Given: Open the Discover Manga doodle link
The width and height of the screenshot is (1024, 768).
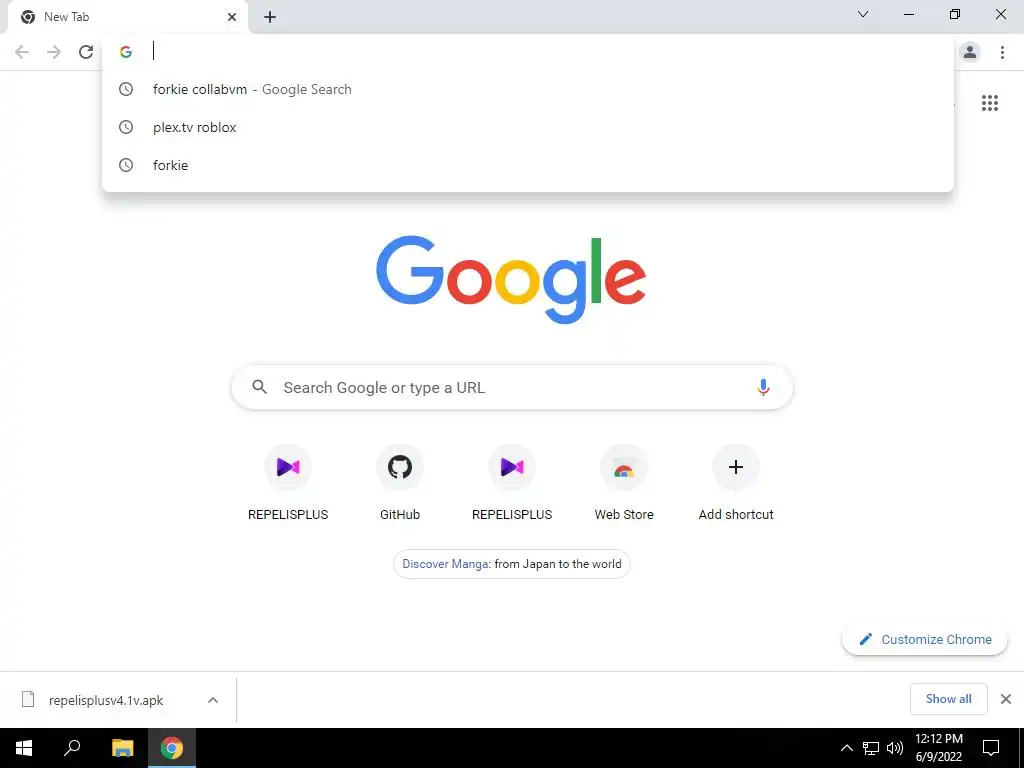Looking at the screenshot, I should [512, 564].
